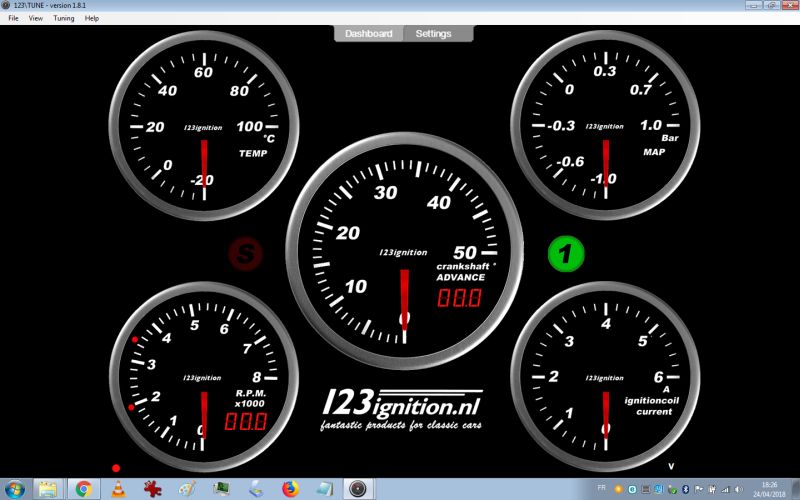Click the TEMP gauge dial
Screen dimensions: 800x500
coord(204,126)
